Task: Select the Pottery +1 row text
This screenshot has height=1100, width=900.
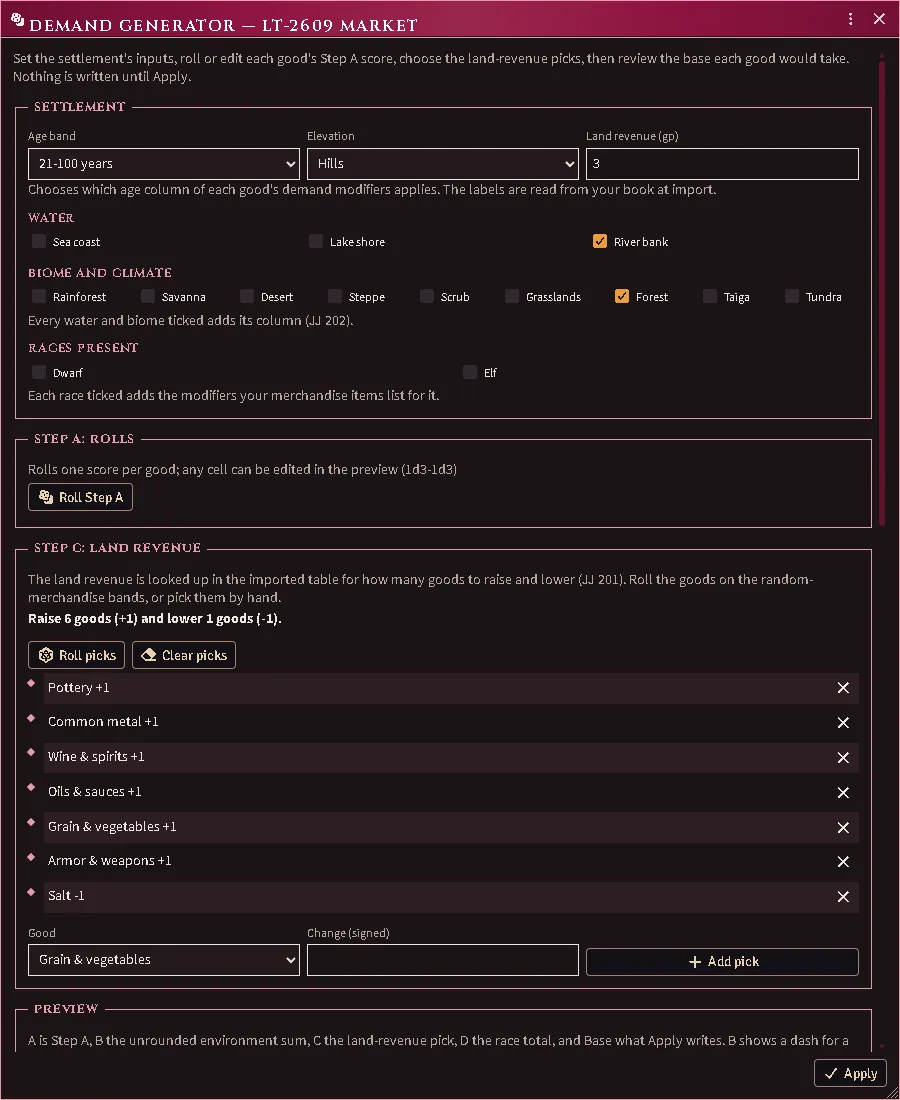Action: (x=79, y=688)
